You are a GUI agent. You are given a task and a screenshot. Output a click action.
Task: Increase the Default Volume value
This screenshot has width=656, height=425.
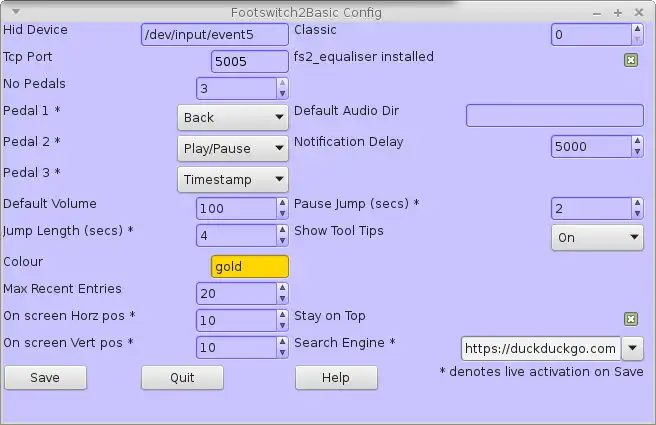(x=282, y=203)
